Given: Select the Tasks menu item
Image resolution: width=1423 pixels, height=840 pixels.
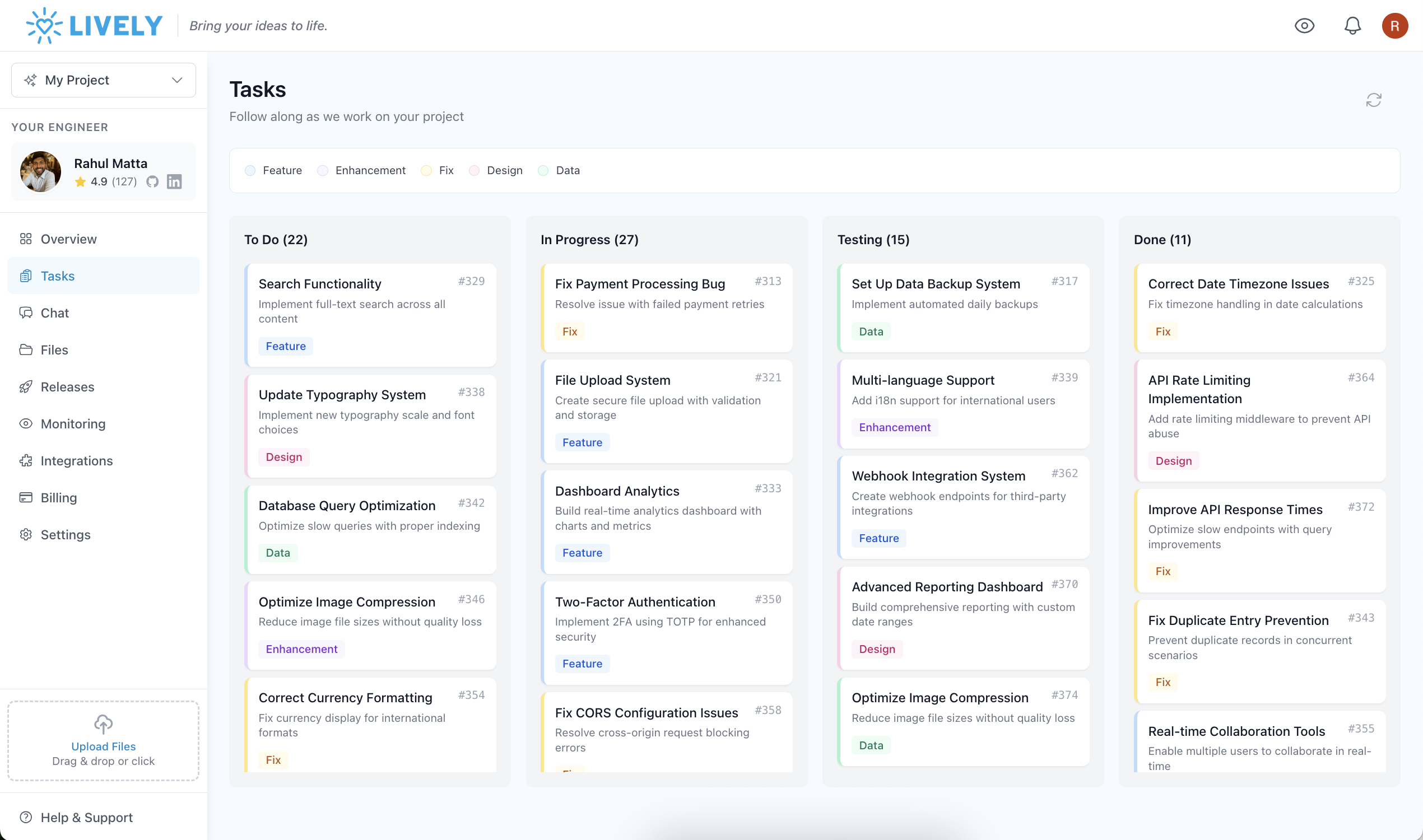Looking at the screenshot, I should 58,276.
